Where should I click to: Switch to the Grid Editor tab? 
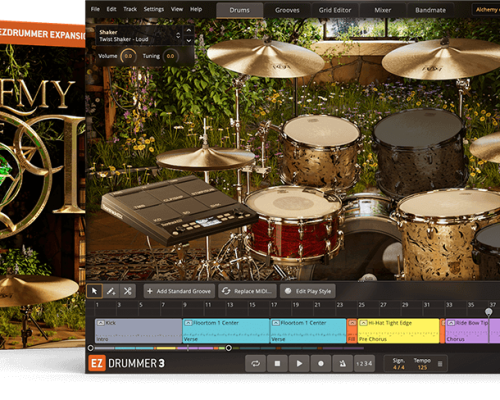pos(335,10)
